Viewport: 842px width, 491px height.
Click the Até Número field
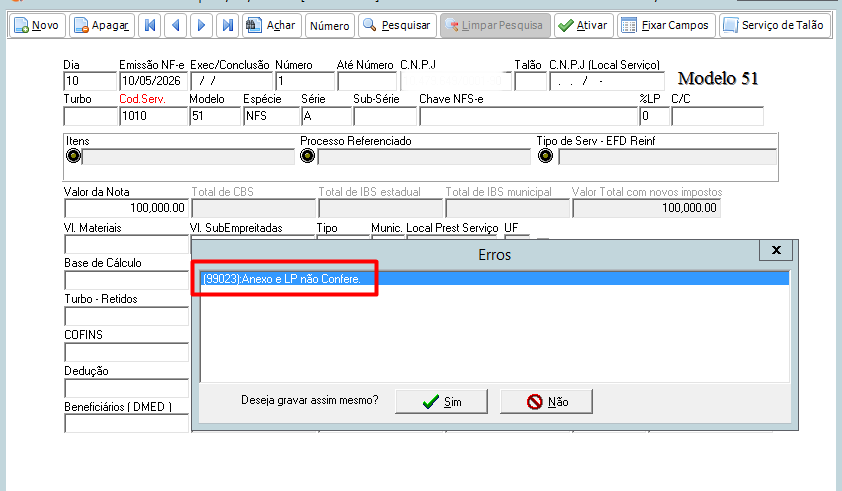pos(367,81)
